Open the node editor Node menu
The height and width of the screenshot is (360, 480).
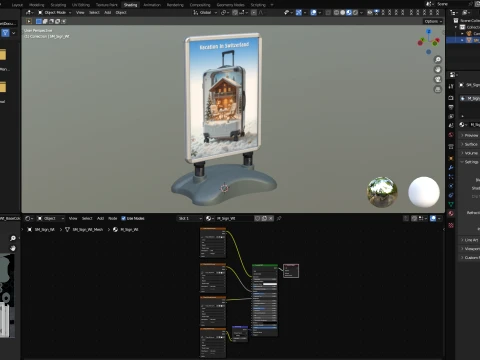click(113, 218)
